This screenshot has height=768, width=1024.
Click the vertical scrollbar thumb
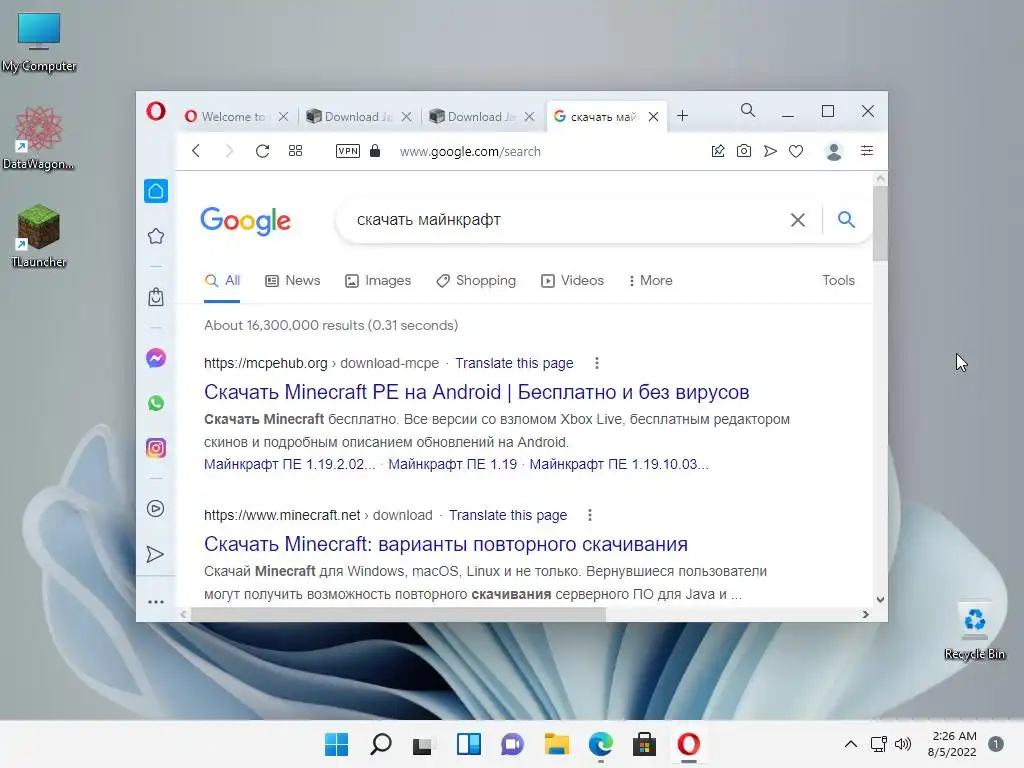880,223
